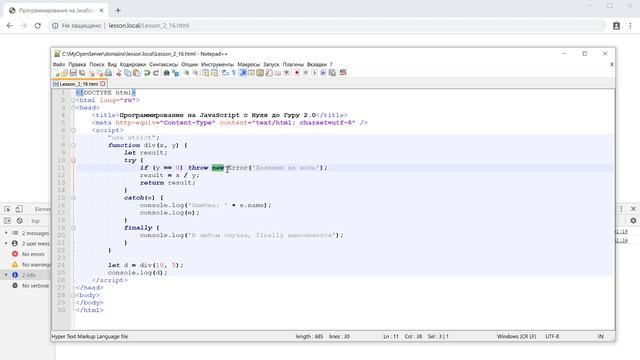The width and height of the screenshot is (640, 360).
Task: Click the DevTools three-dot more options
Action: click(x=621, y=209)
